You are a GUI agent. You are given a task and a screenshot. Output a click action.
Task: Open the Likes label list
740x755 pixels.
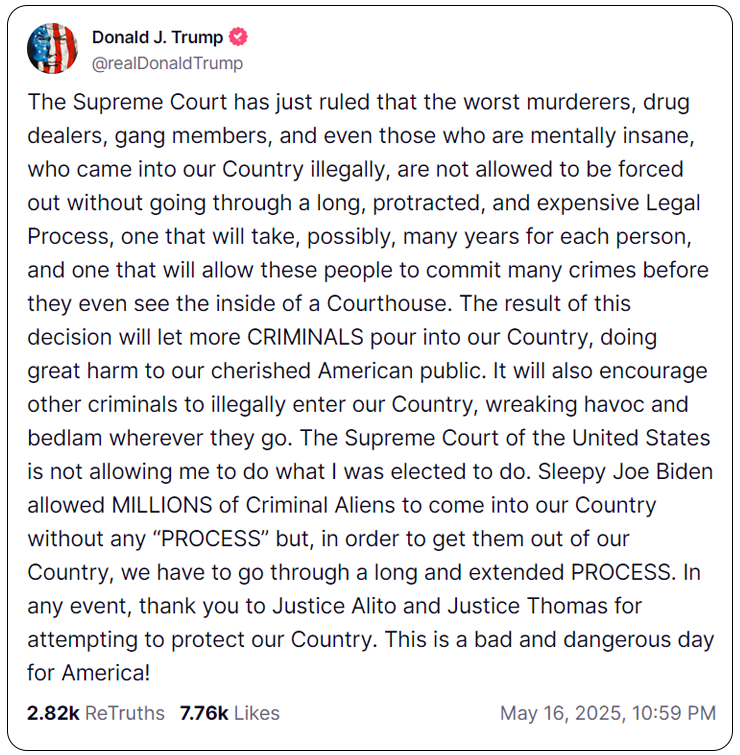pyautogui.click(x=257, y=713)
